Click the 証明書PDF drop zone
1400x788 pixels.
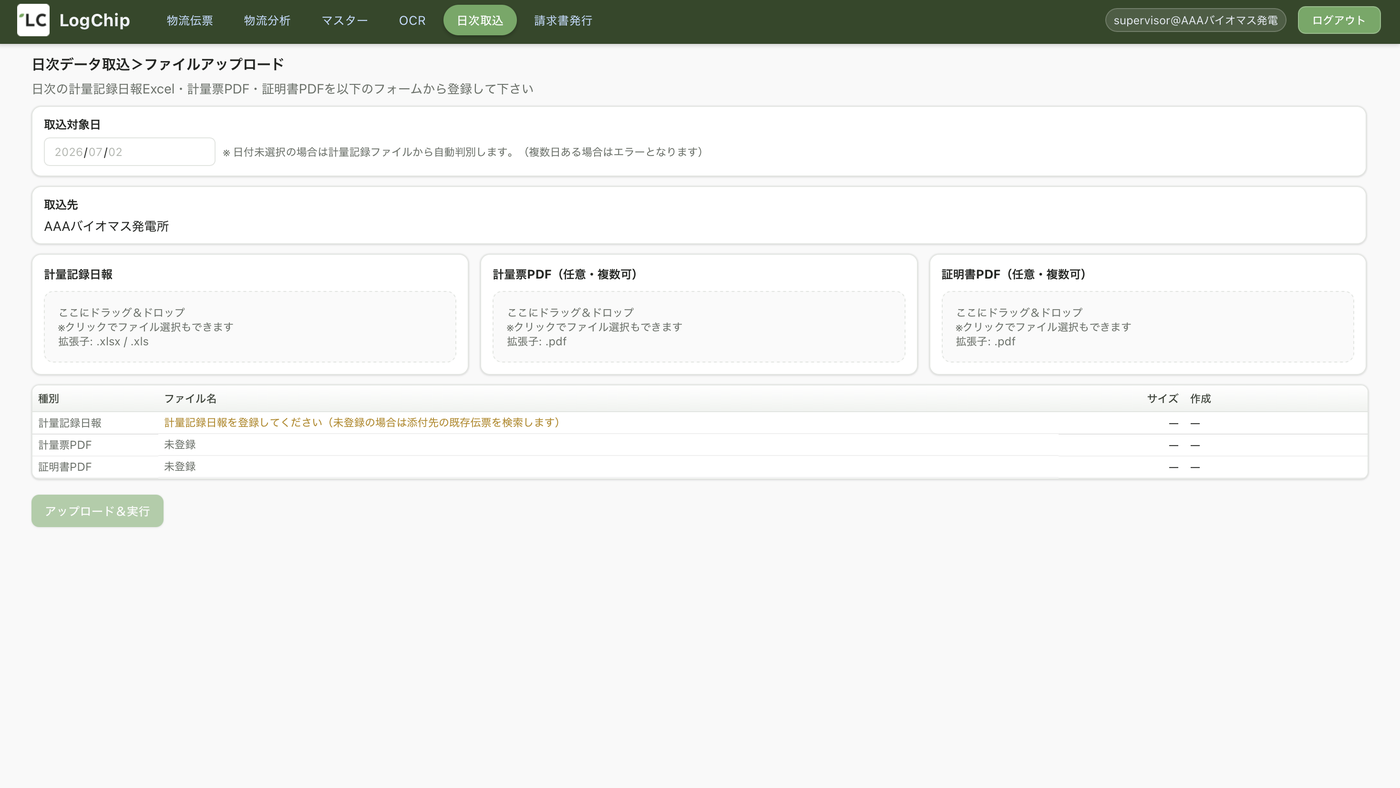[x=1148, y=327]
